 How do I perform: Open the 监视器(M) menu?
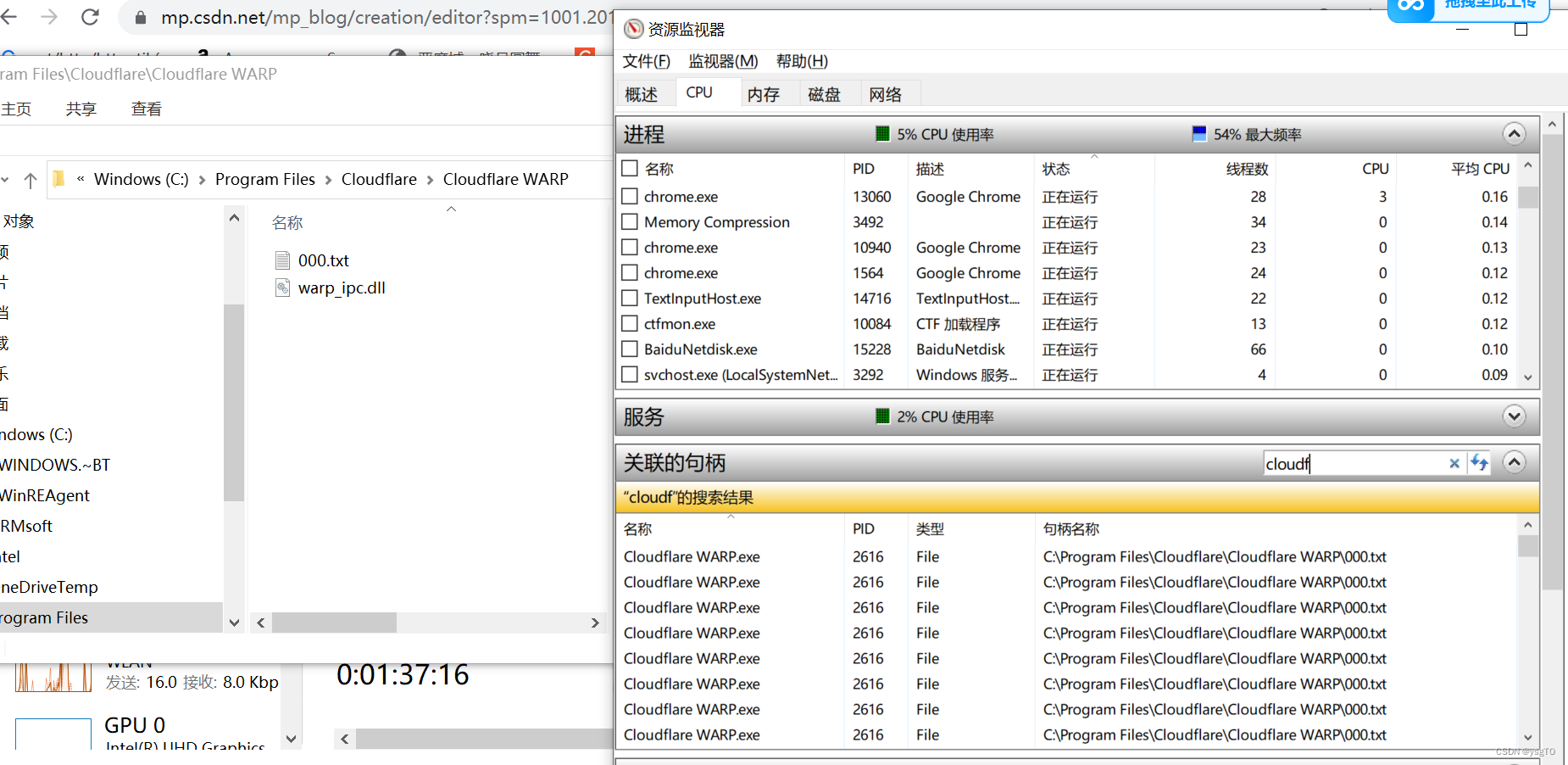pyautogui.click(x=723, y=61)
